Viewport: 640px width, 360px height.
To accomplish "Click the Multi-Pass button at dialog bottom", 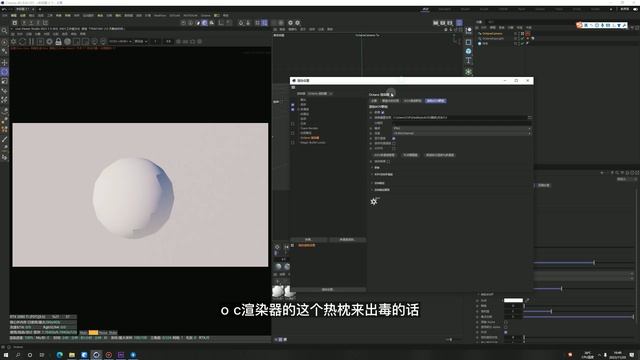I will tap(347, 240).
